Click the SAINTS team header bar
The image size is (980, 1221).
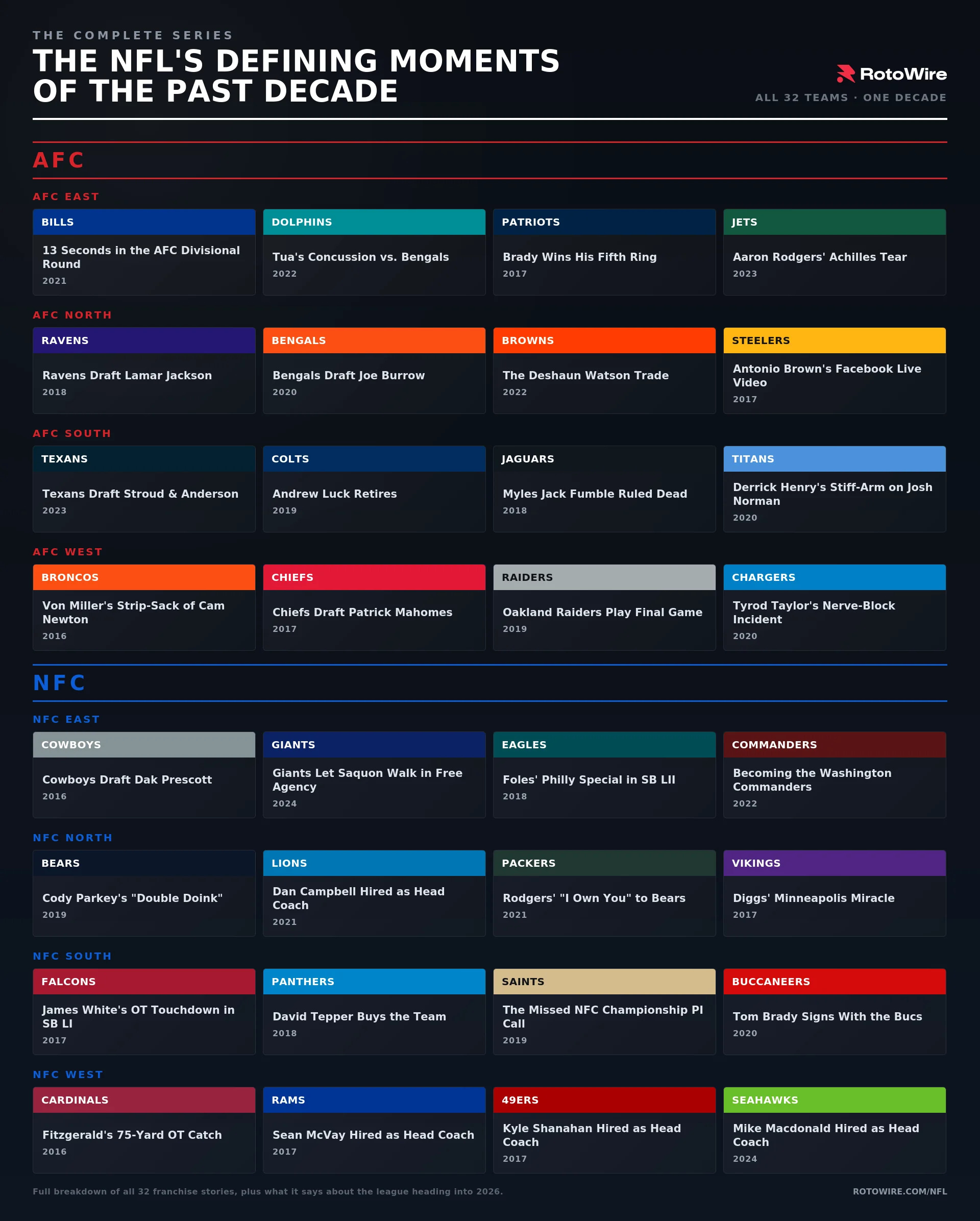pos(604,982)
